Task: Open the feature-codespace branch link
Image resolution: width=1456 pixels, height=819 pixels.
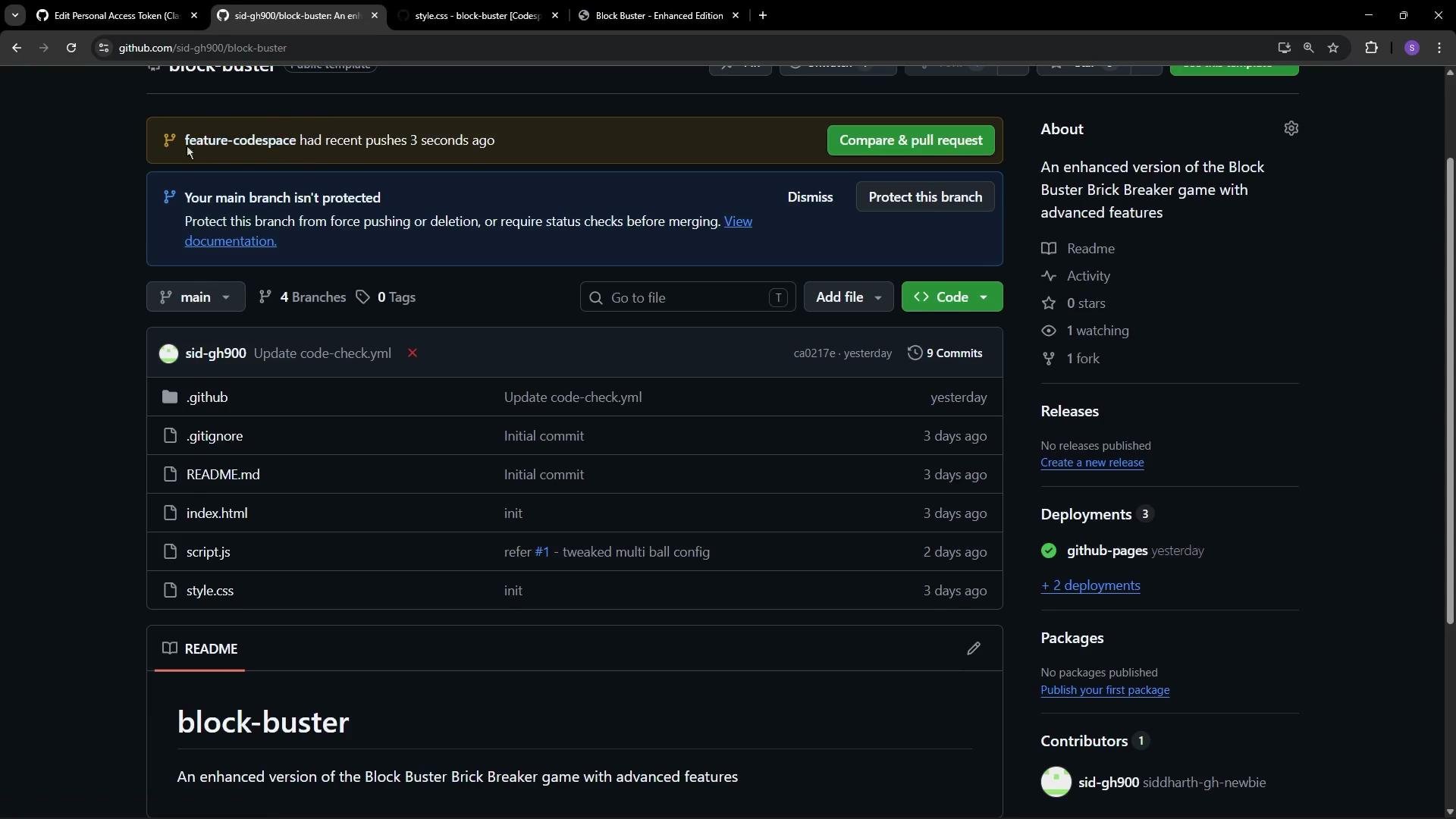Action: click(240, 140)
